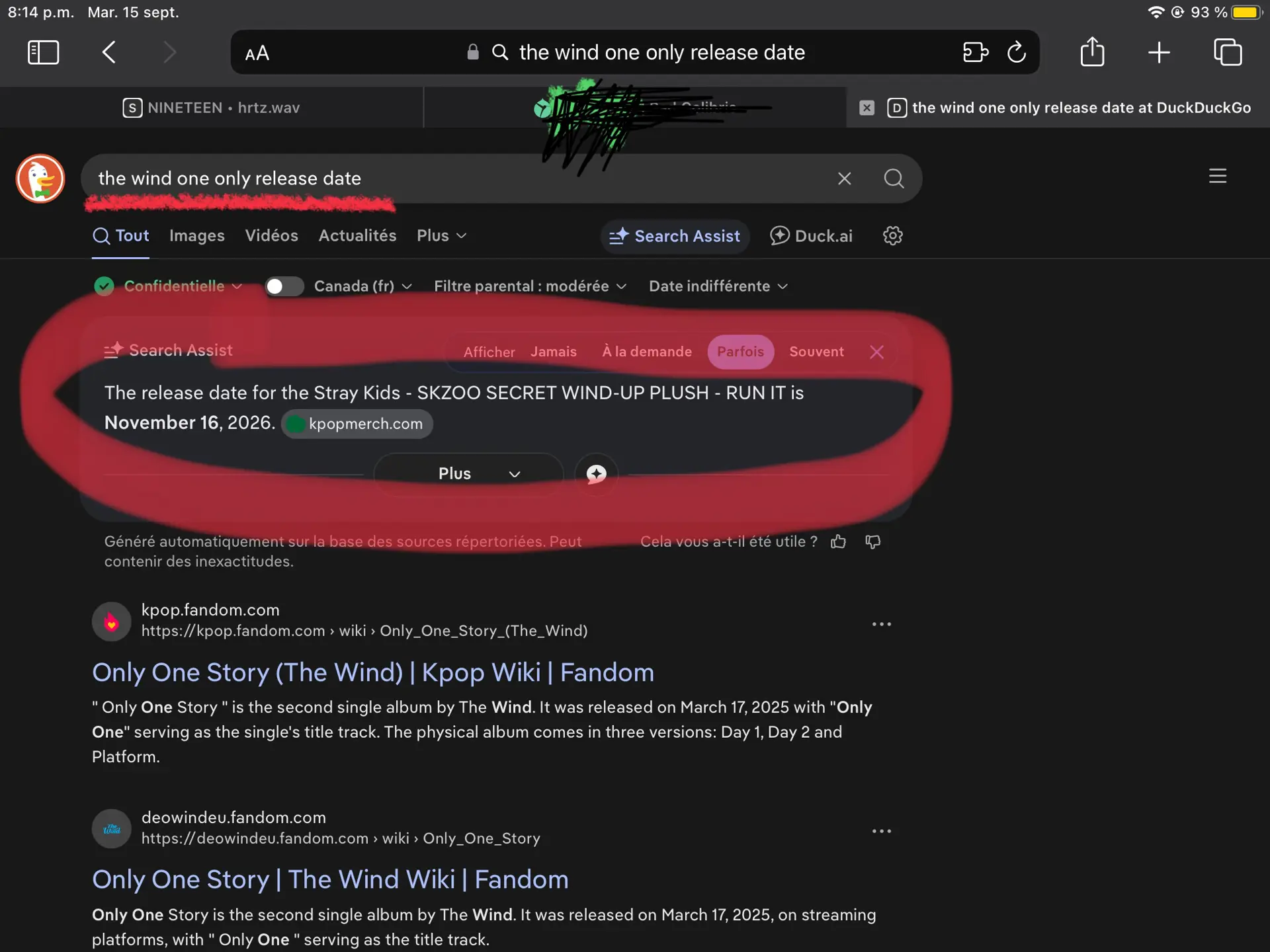Select the Tout results tab
Image resolution: width=1270 pixels, height=952 pixels.
[x=121, y=236]
